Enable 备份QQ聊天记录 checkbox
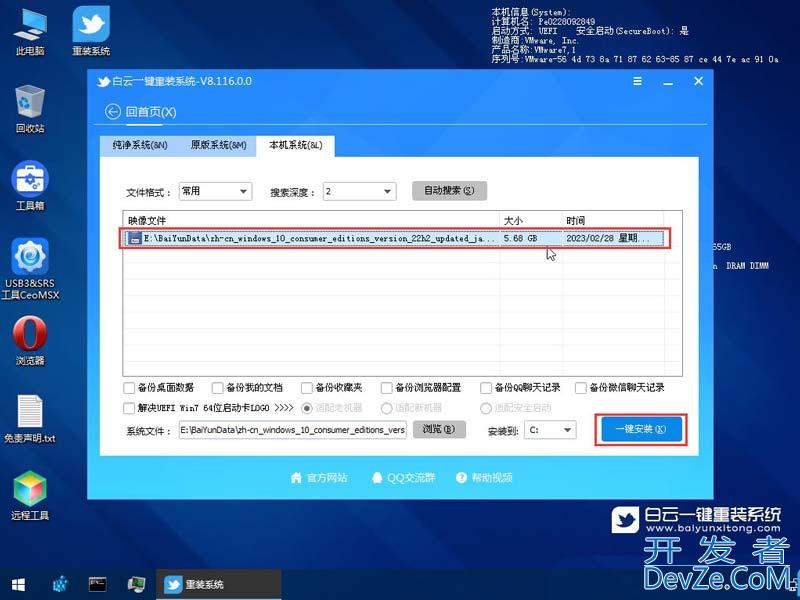 pyautogui.click(x=486, y=388)
